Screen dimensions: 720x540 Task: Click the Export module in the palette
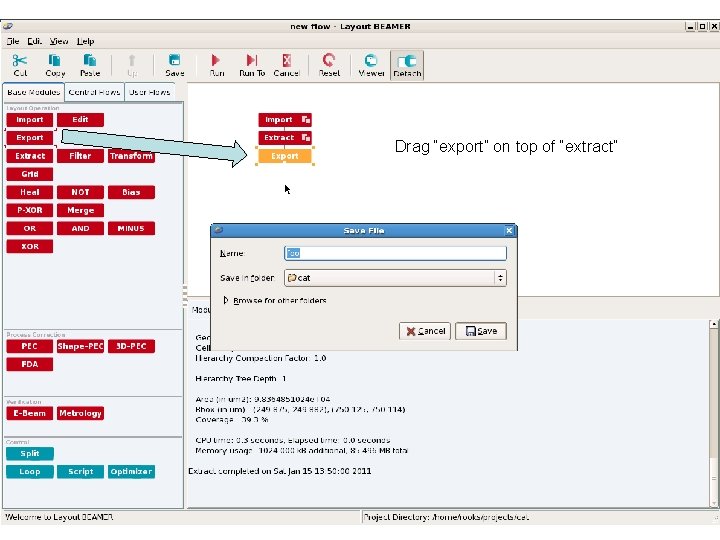point(30,138)
